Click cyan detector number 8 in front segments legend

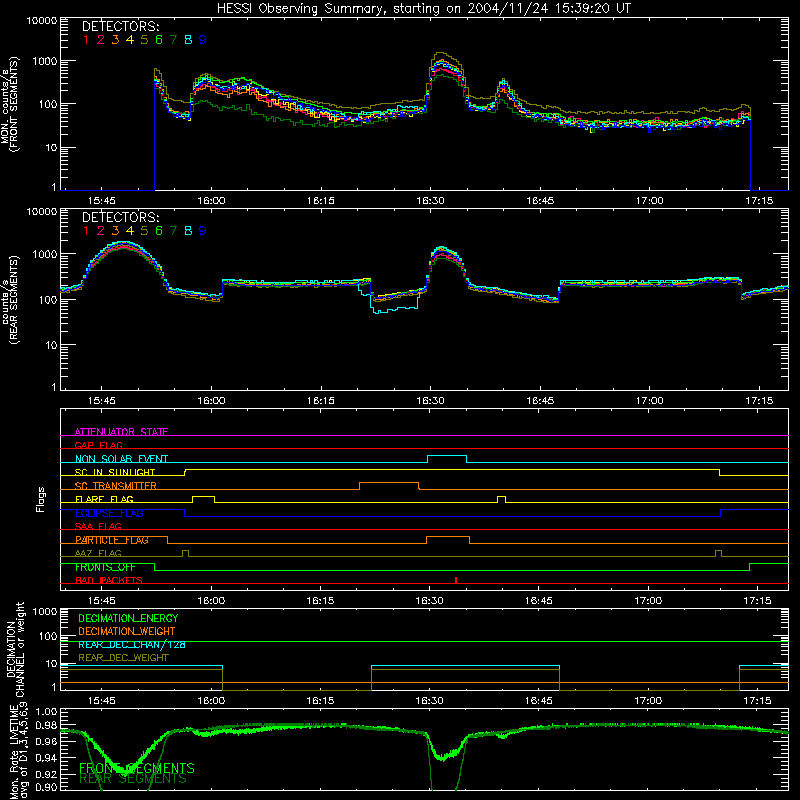coord(188,40)
